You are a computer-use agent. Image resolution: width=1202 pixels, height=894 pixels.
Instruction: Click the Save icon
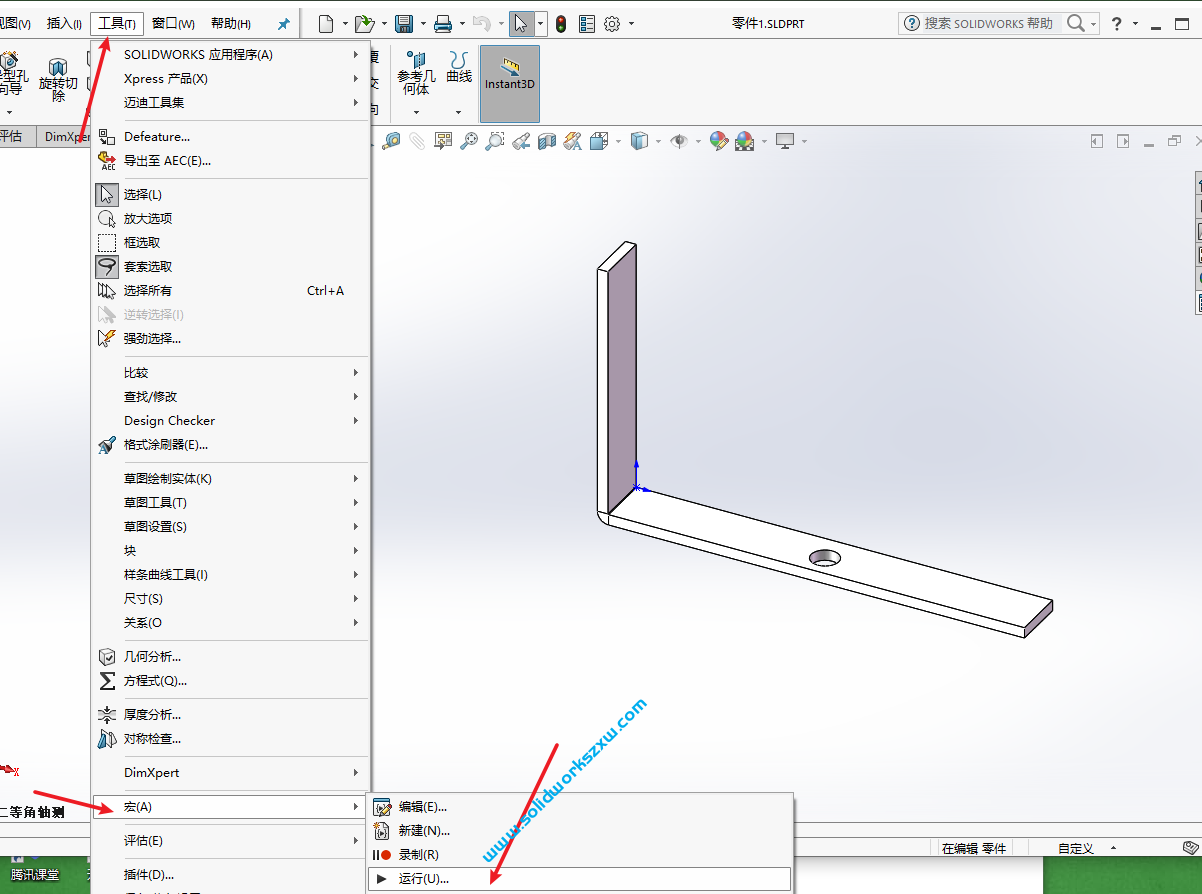pos(403,23)
